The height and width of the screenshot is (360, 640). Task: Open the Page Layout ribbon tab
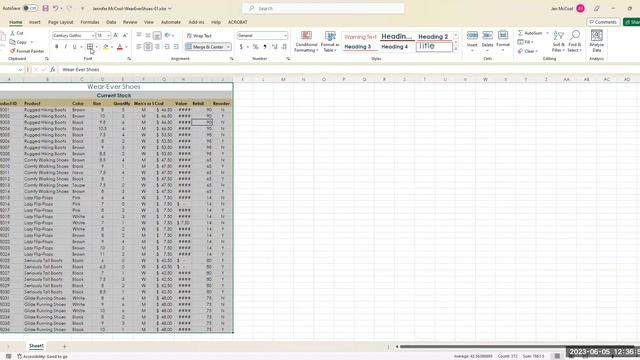pos(60,22)
